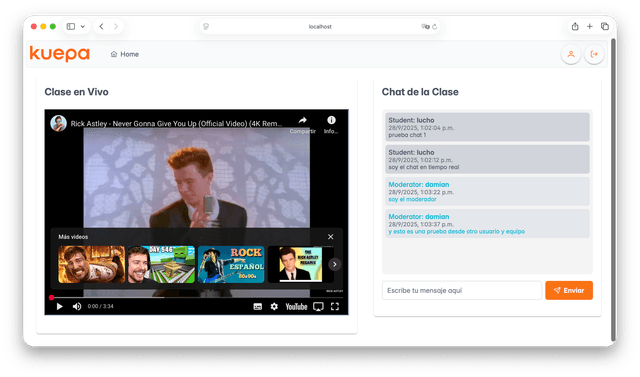Click the Rick Astley channel avatar

click(x=58, y=124)
